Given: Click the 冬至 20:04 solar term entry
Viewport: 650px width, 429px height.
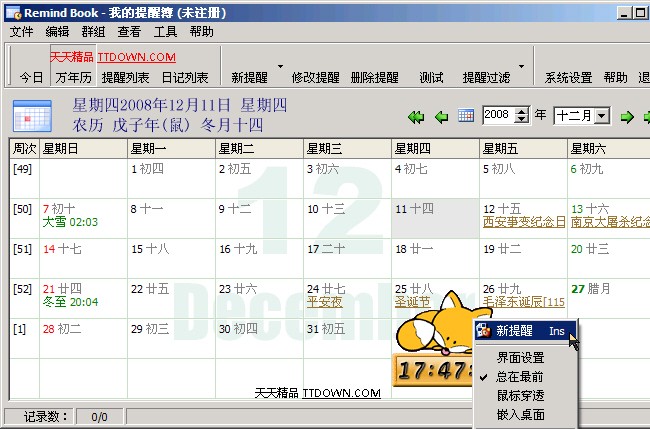Looking at the screenshot, I should 70,302.
